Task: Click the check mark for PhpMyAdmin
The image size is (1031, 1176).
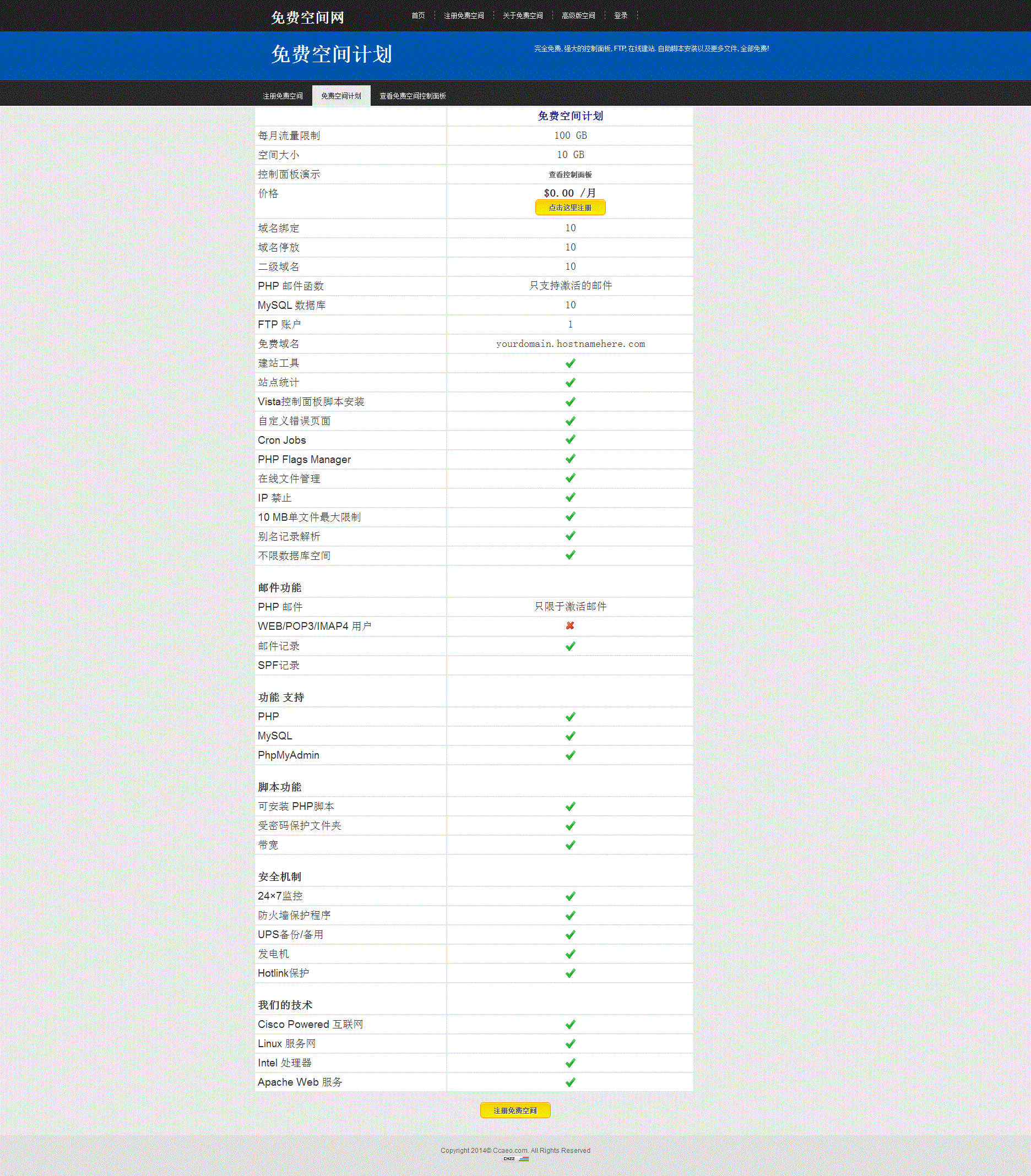Action: click(570, 755)
